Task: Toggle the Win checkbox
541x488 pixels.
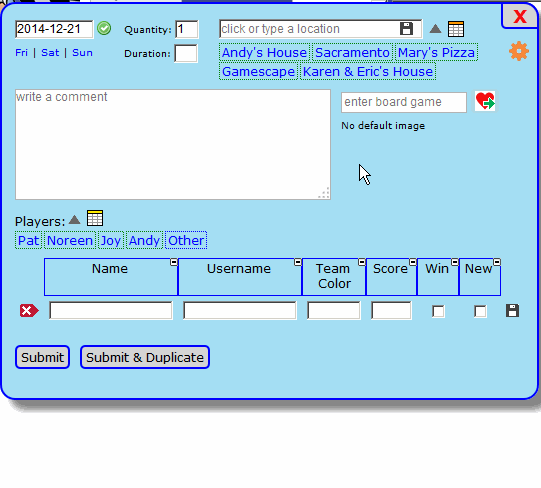Action: [x=438, y=311]
